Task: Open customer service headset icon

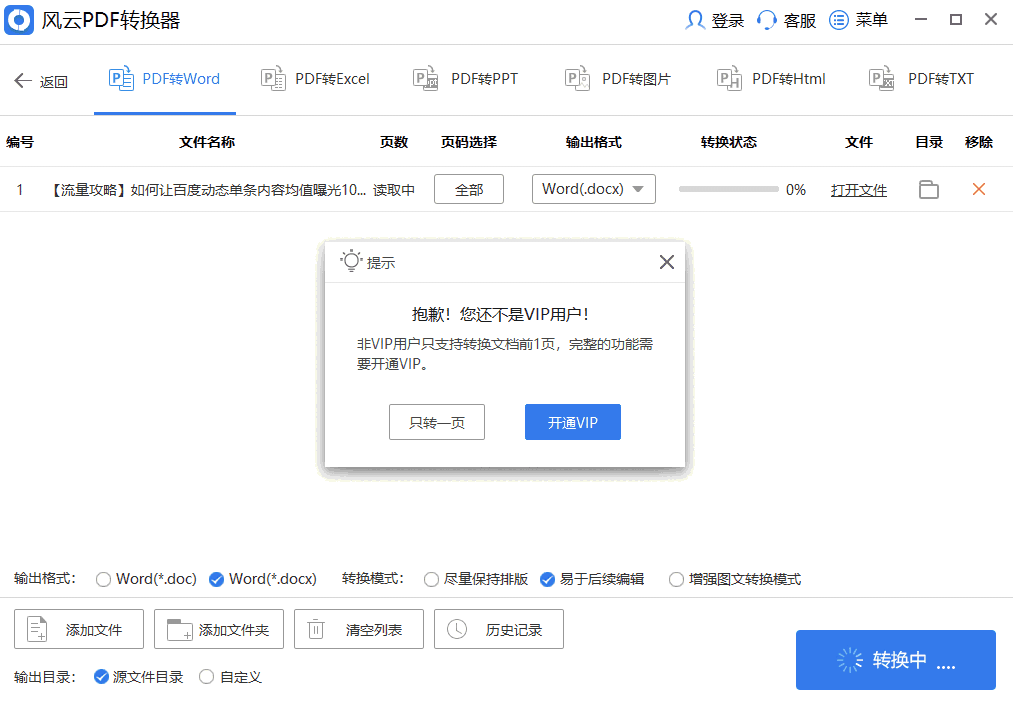Action: coord(767,20)
